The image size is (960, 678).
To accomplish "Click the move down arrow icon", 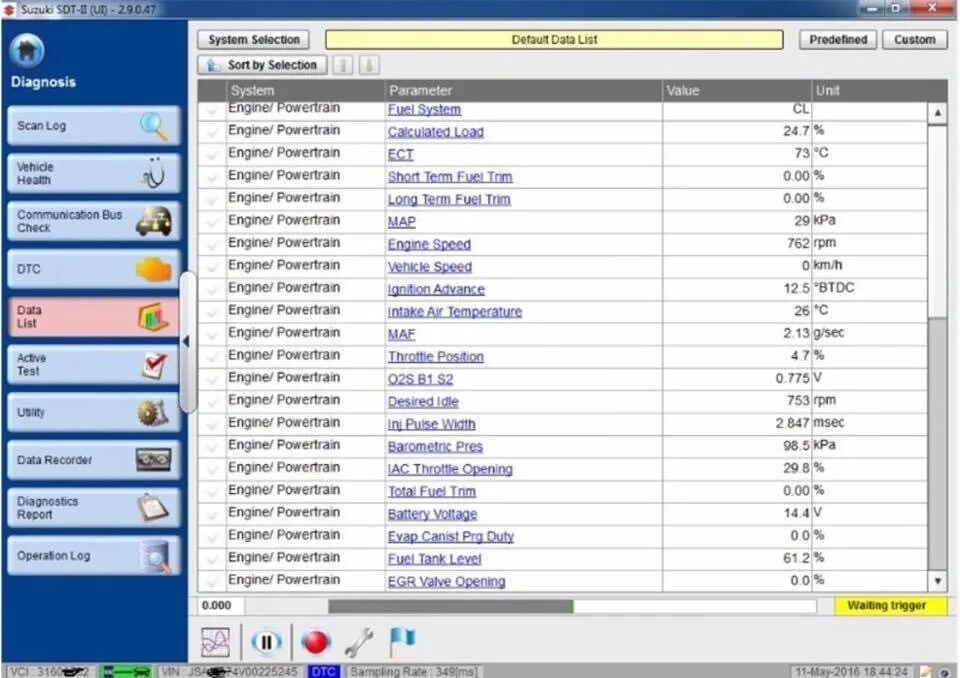I will click(369, 65).
